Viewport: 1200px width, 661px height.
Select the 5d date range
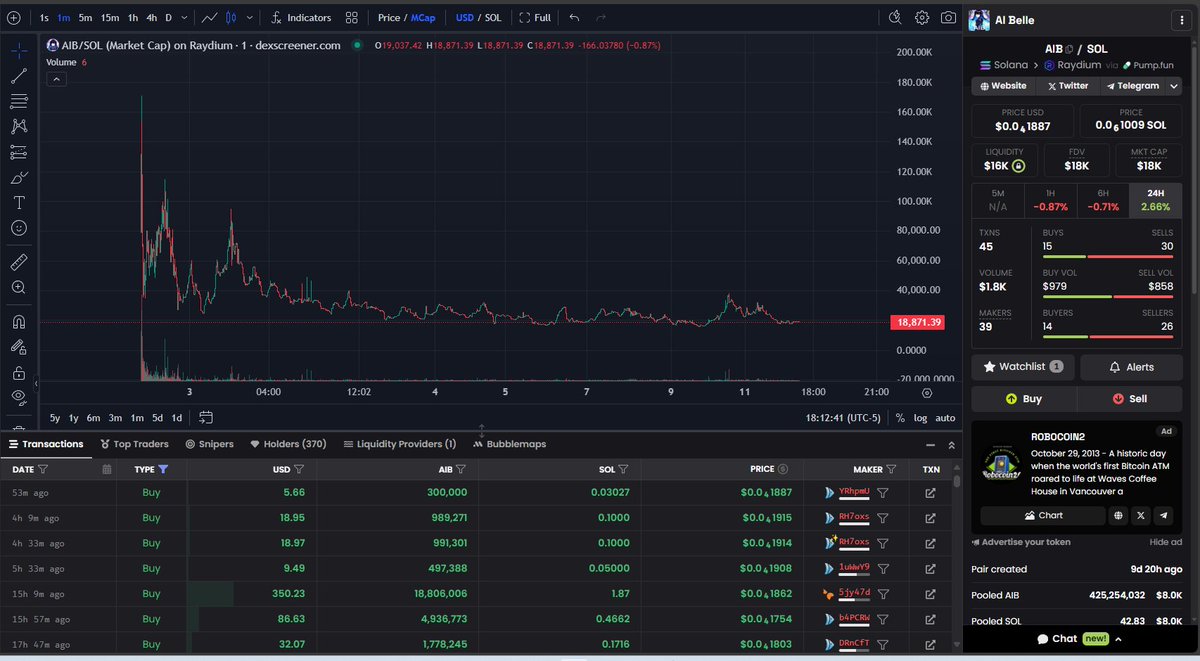pyautogui.click(x=157, y=418)
